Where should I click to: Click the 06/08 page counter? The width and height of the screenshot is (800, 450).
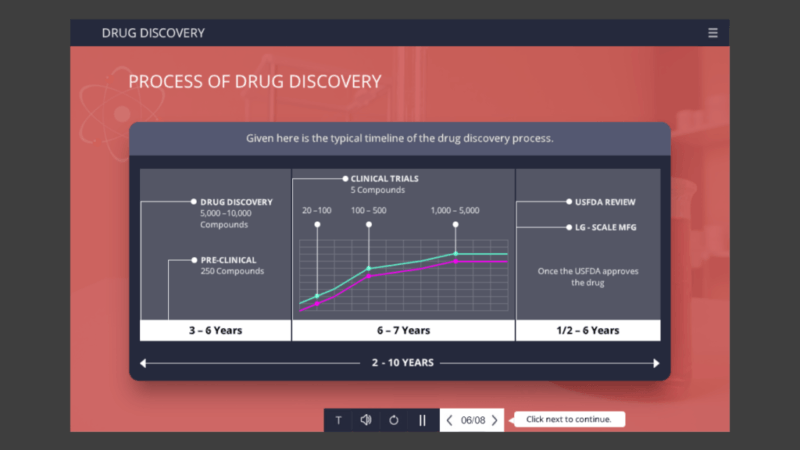point(472,420)
